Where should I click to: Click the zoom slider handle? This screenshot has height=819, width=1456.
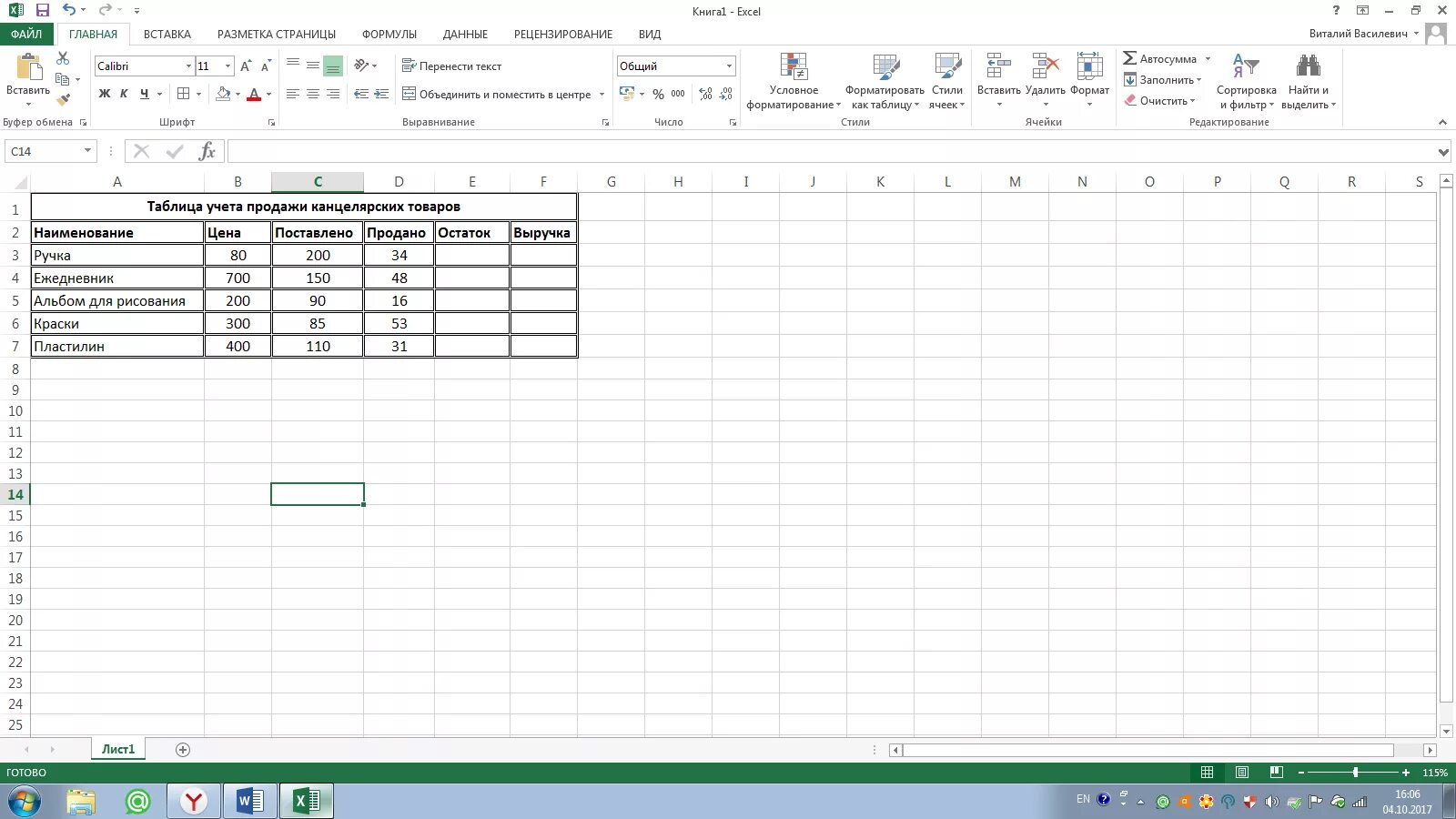click(x=1355, y=773)
